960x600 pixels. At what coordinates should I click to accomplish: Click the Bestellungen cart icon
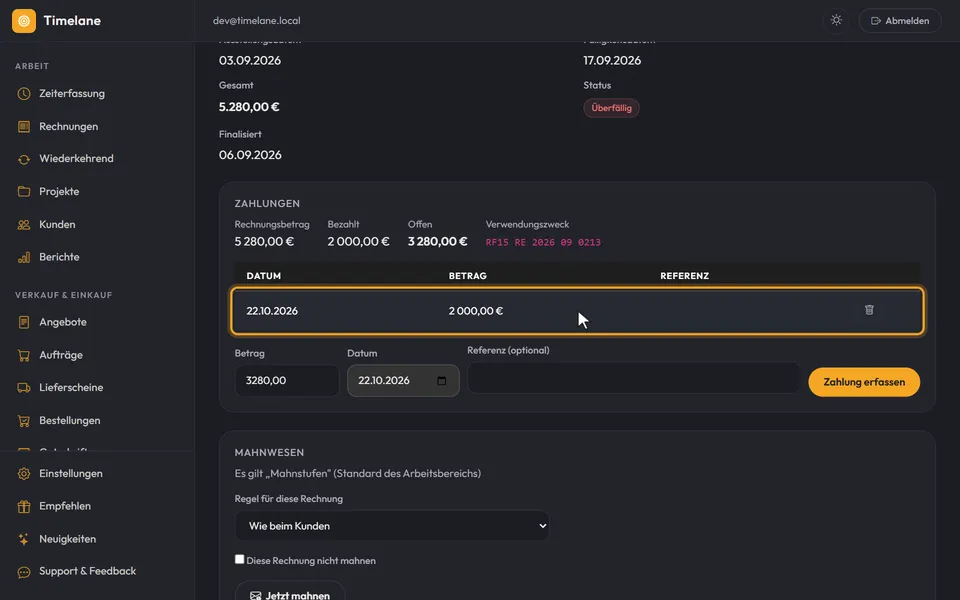click(x=24, y=421)
